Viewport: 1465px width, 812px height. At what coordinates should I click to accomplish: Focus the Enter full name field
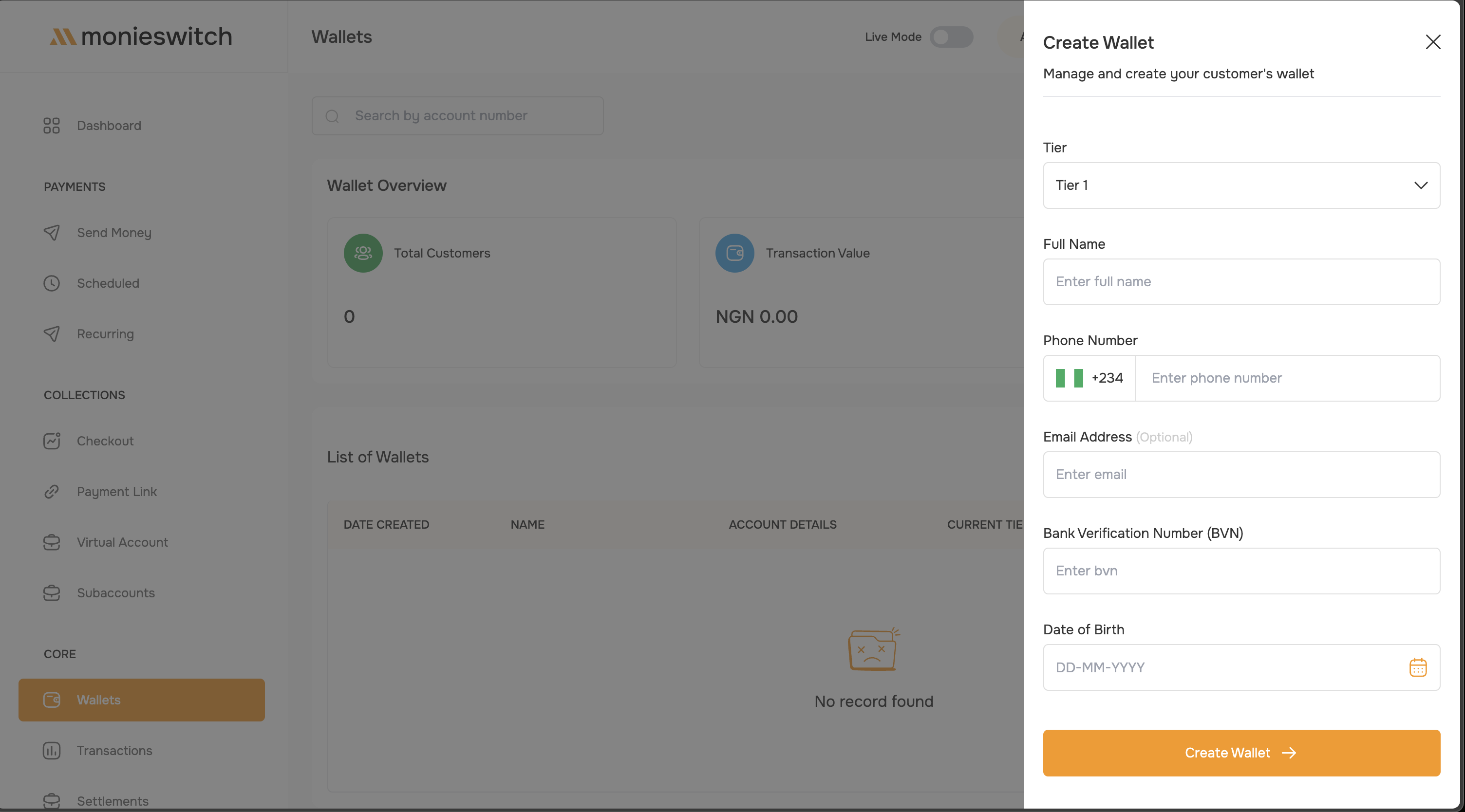point(1241,282)
